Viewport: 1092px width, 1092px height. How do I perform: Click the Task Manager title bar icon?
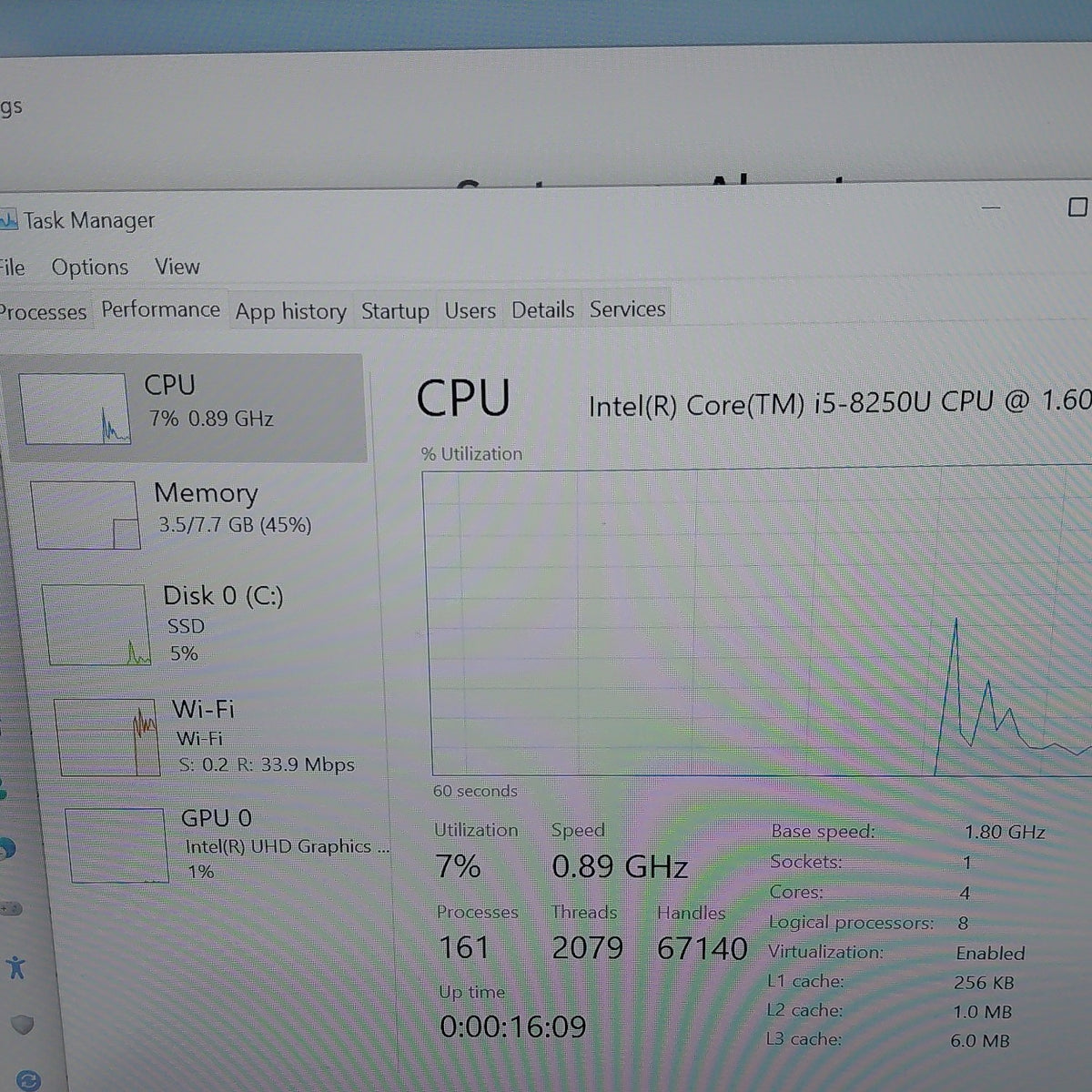point(8,220)
